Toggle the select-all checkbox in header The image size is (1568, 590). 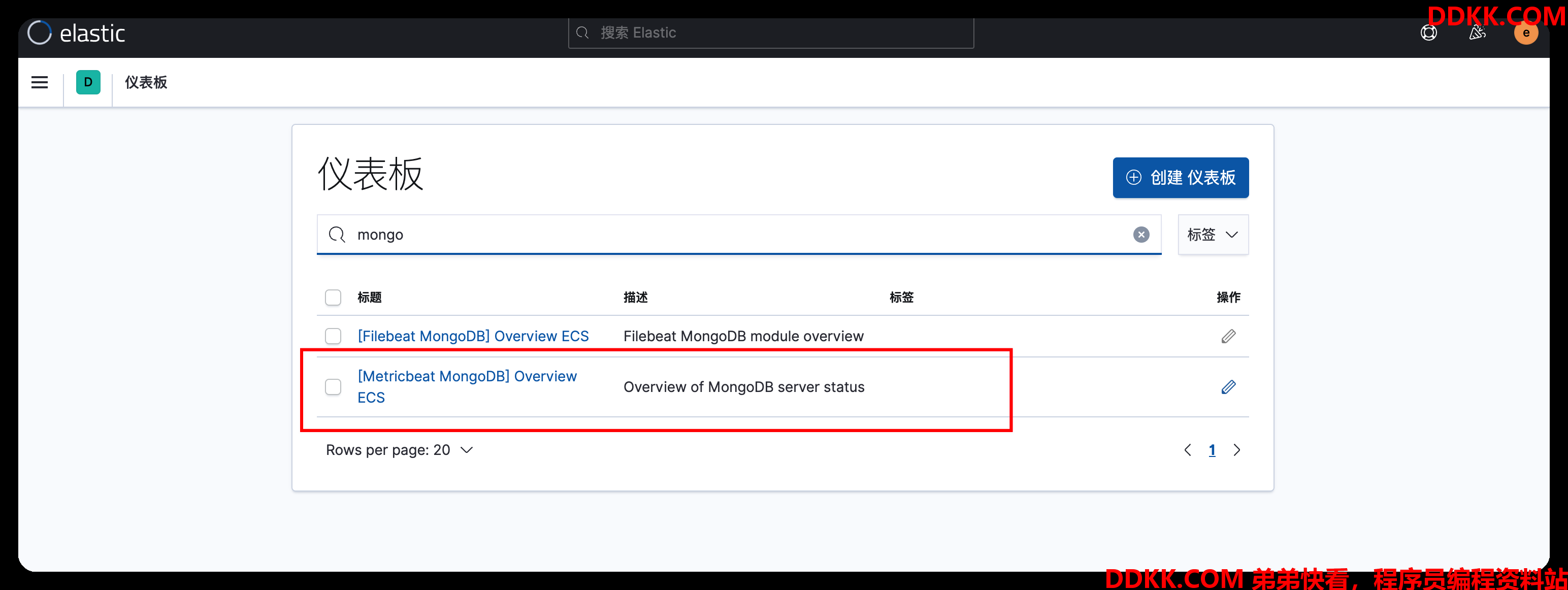tap(333, 297)
